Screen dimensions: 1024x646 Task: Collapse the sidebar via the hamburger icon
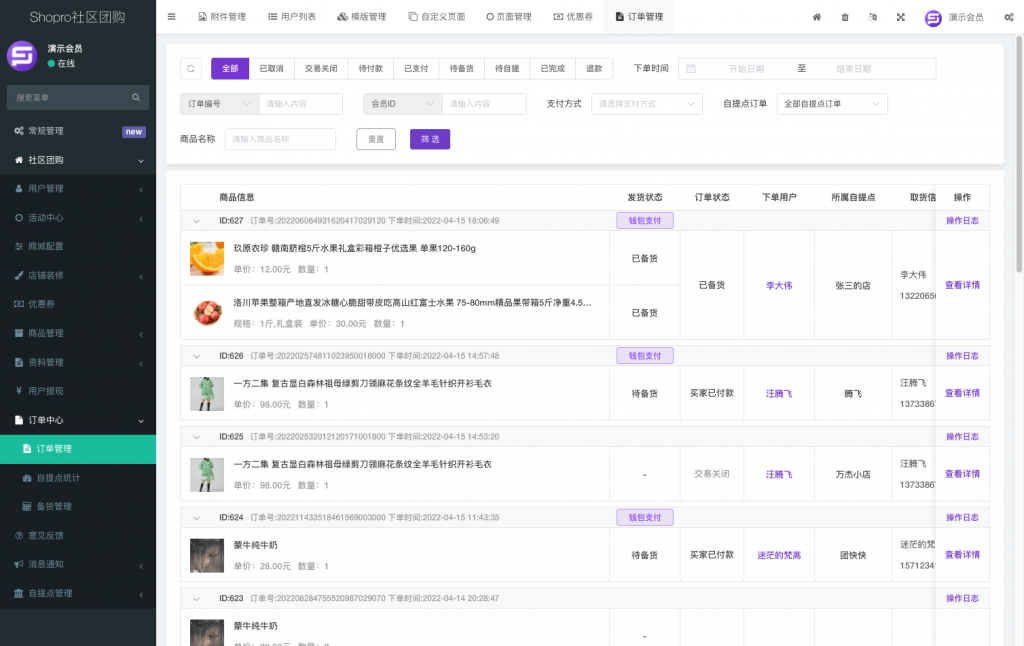[x=170, y=16]
